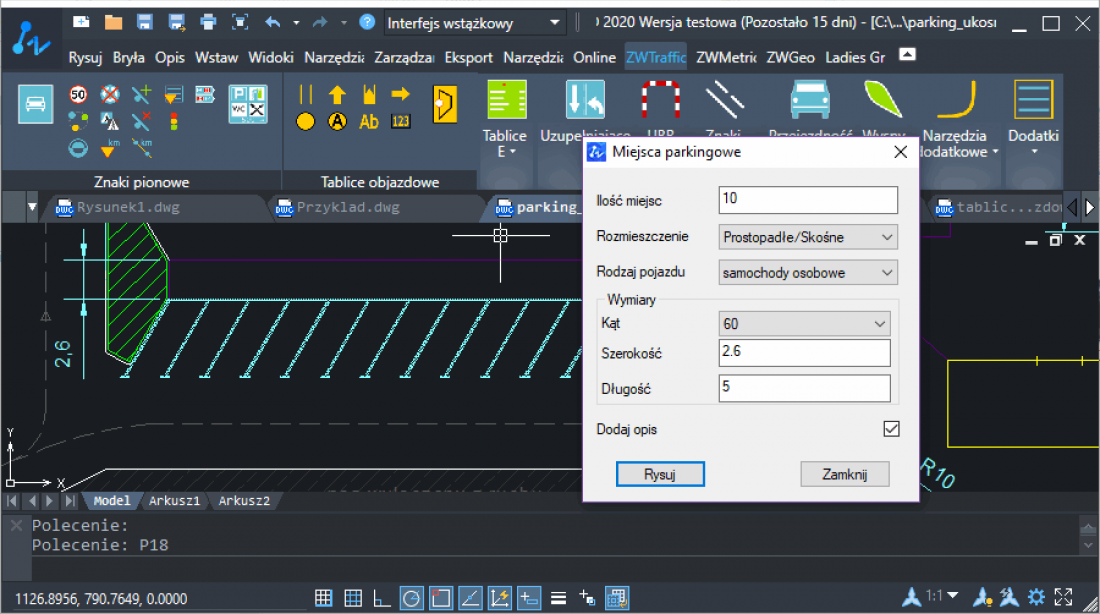Toggle polar tracking in status bar
Image resolution: width=1100 pixels, height=614 pixels.
tap(411, 598)
